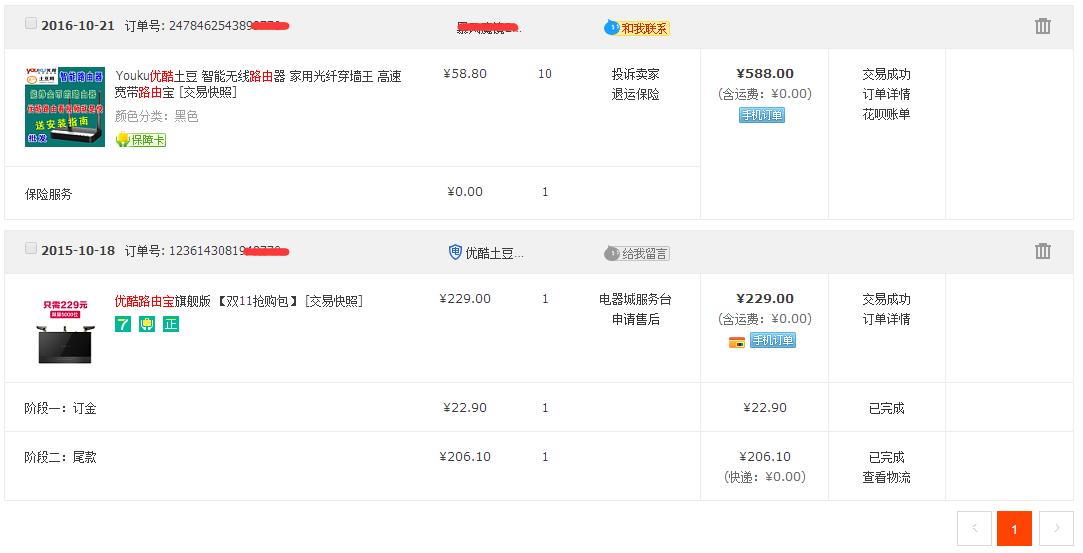The image size is (1083, 553).
Task: Click the credit card payment icon
Action: pyautogui.click(x=737, y=341)
